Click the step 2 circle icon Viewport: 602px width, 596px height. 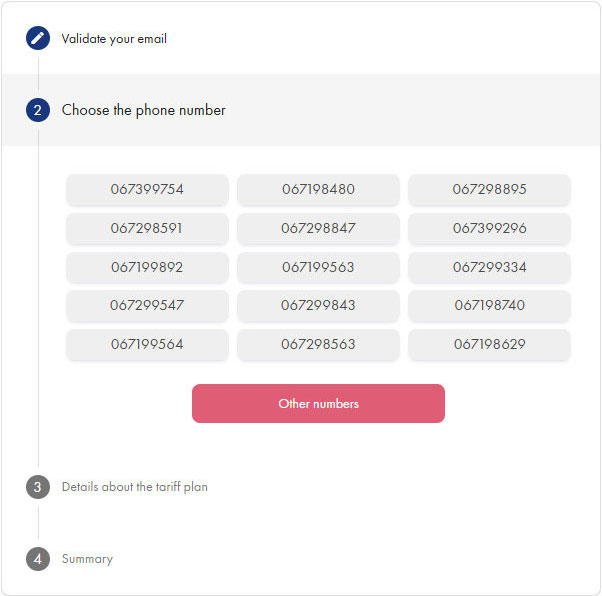[38, 110]
